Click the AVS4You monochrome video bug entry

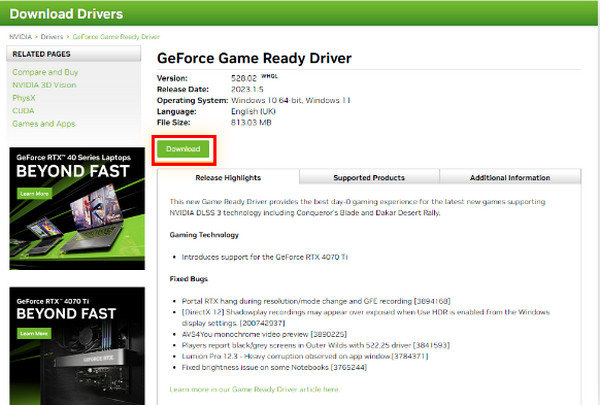click(264, 334)
